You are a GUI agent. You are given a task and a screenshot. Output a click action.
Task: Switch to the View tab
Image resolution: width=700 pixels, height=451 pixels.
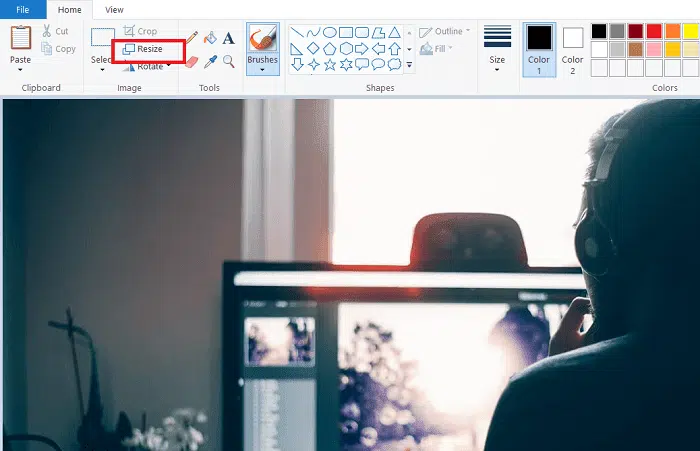[114, 10]
